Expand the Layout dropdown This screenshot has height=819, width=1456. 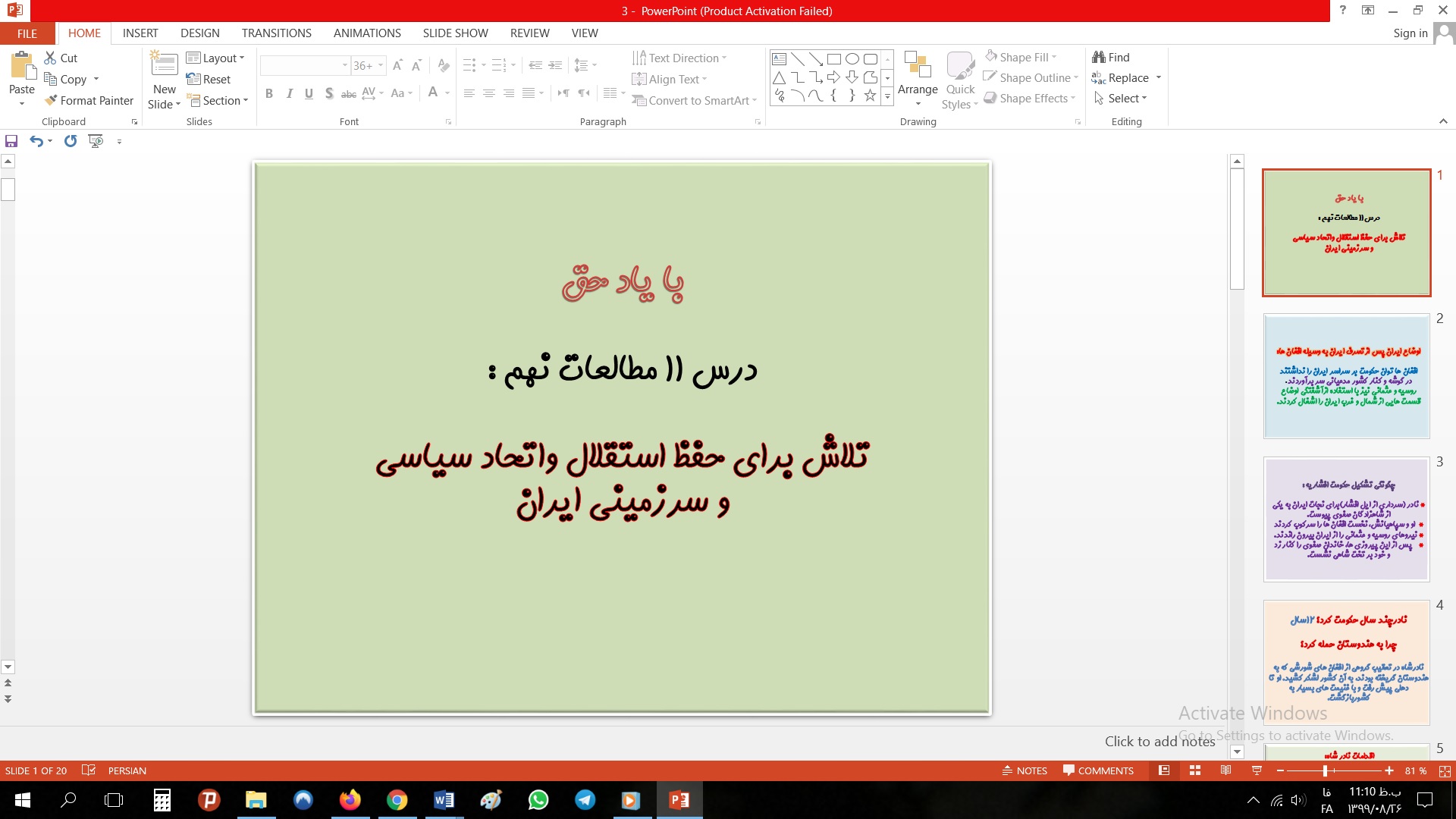click(x=216, y=58)
